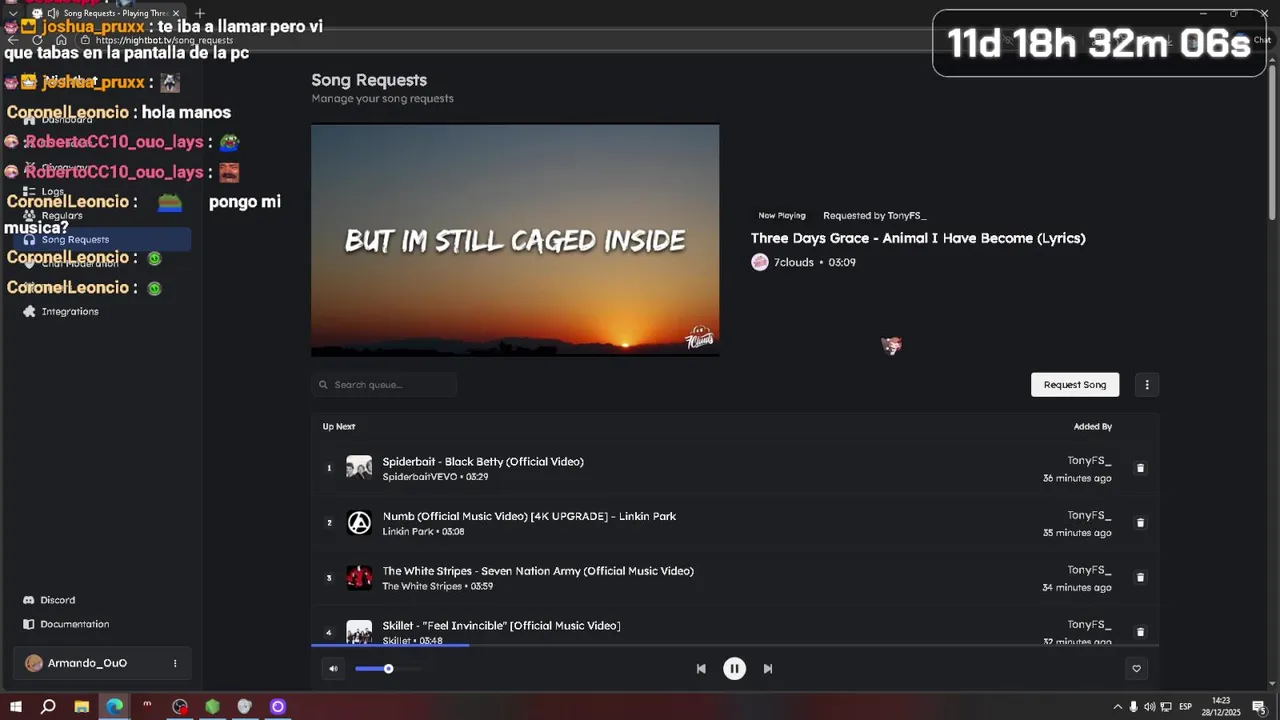The height and width of the screenshot is (720, 1280).
Task: Open the green cube app in the taskbar
Action: (x=212, y=707)
